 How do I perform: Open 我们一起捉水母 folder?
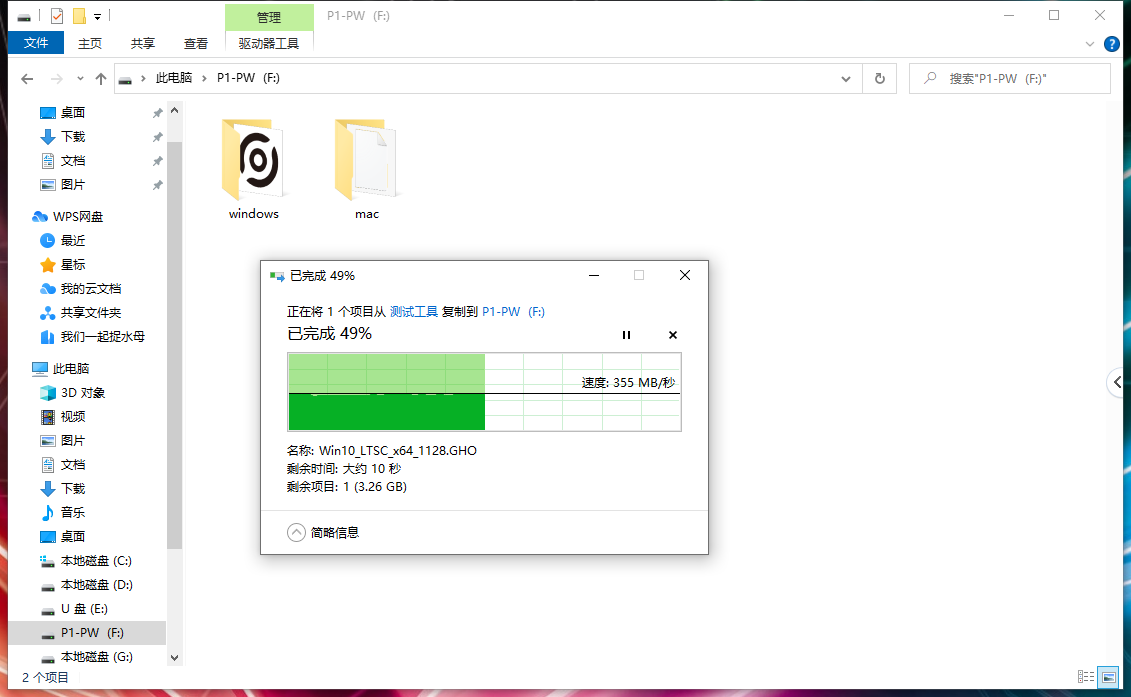click(102, 336)
